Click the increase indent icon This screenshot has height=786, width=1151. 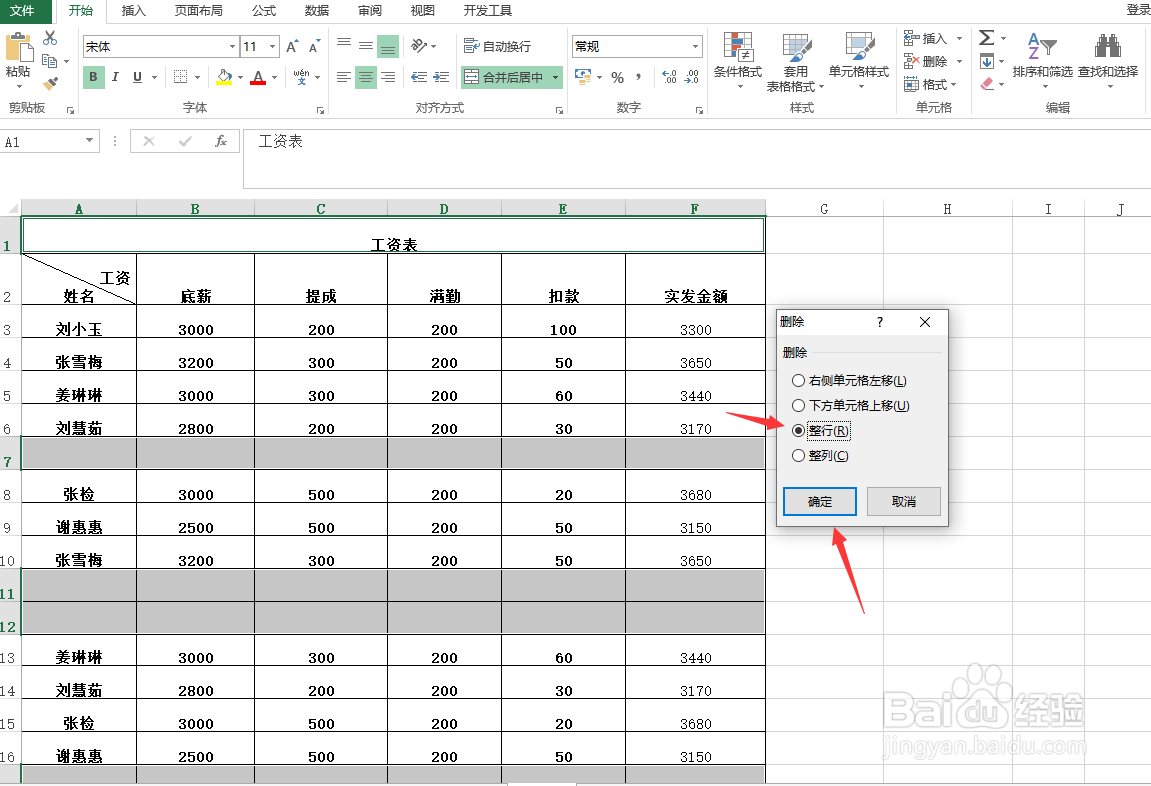click(441, 77)
